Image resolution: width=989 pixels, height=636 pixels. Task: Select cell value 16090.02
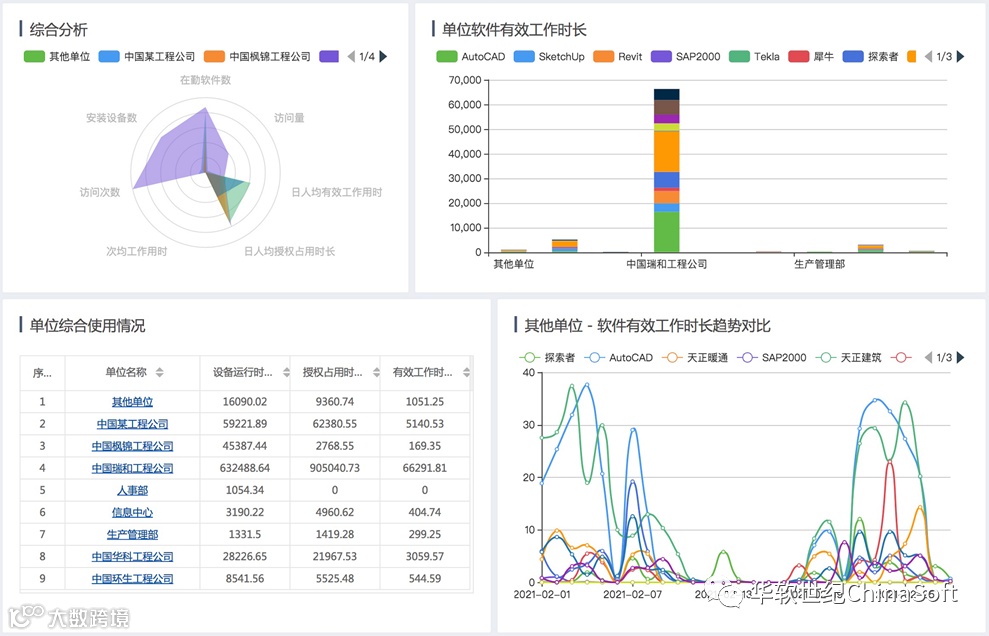click(245, 402)
